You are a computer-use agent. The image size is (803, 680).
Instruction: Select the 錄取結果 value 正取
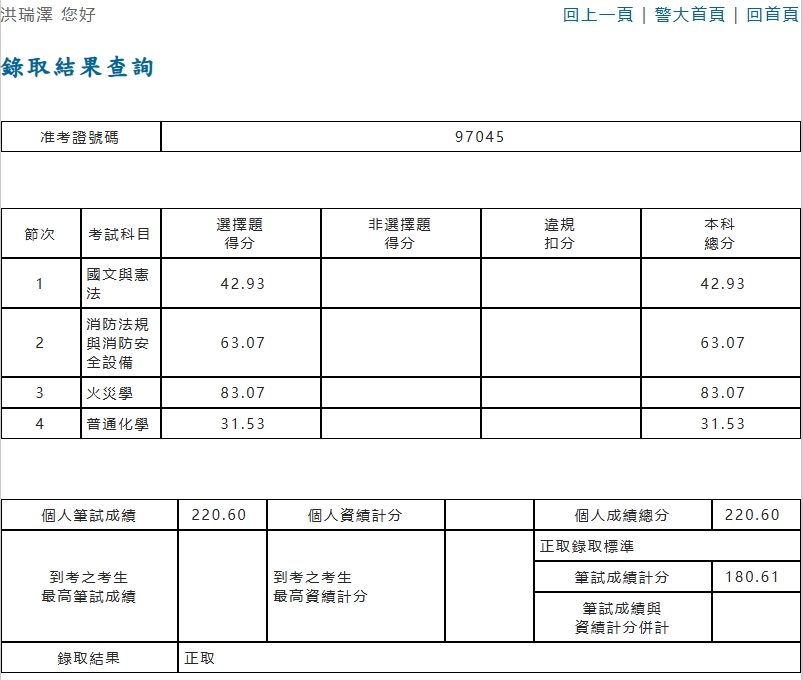(x=194, y=658)
